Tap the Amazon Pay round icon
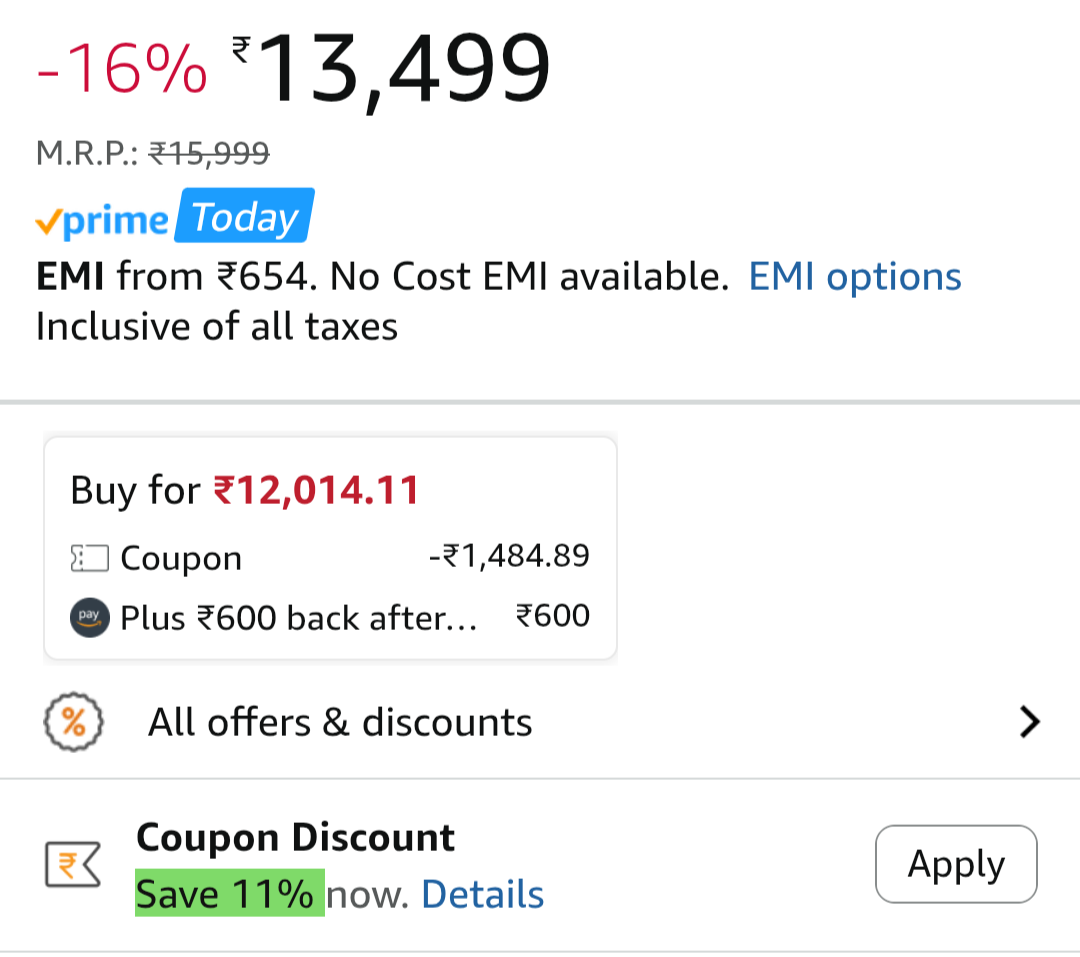 click(x=90, y=617)
